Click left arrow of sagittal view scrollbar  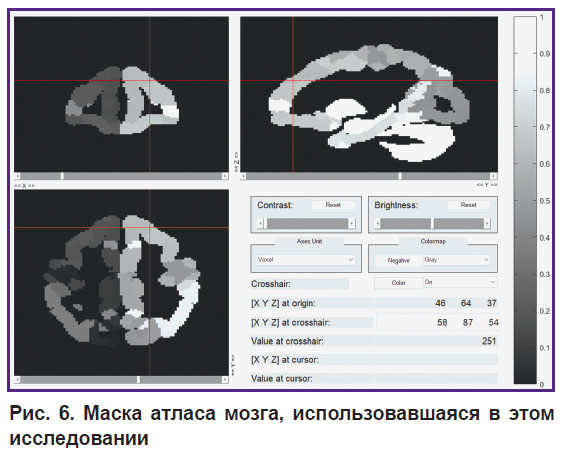[244, 176]
